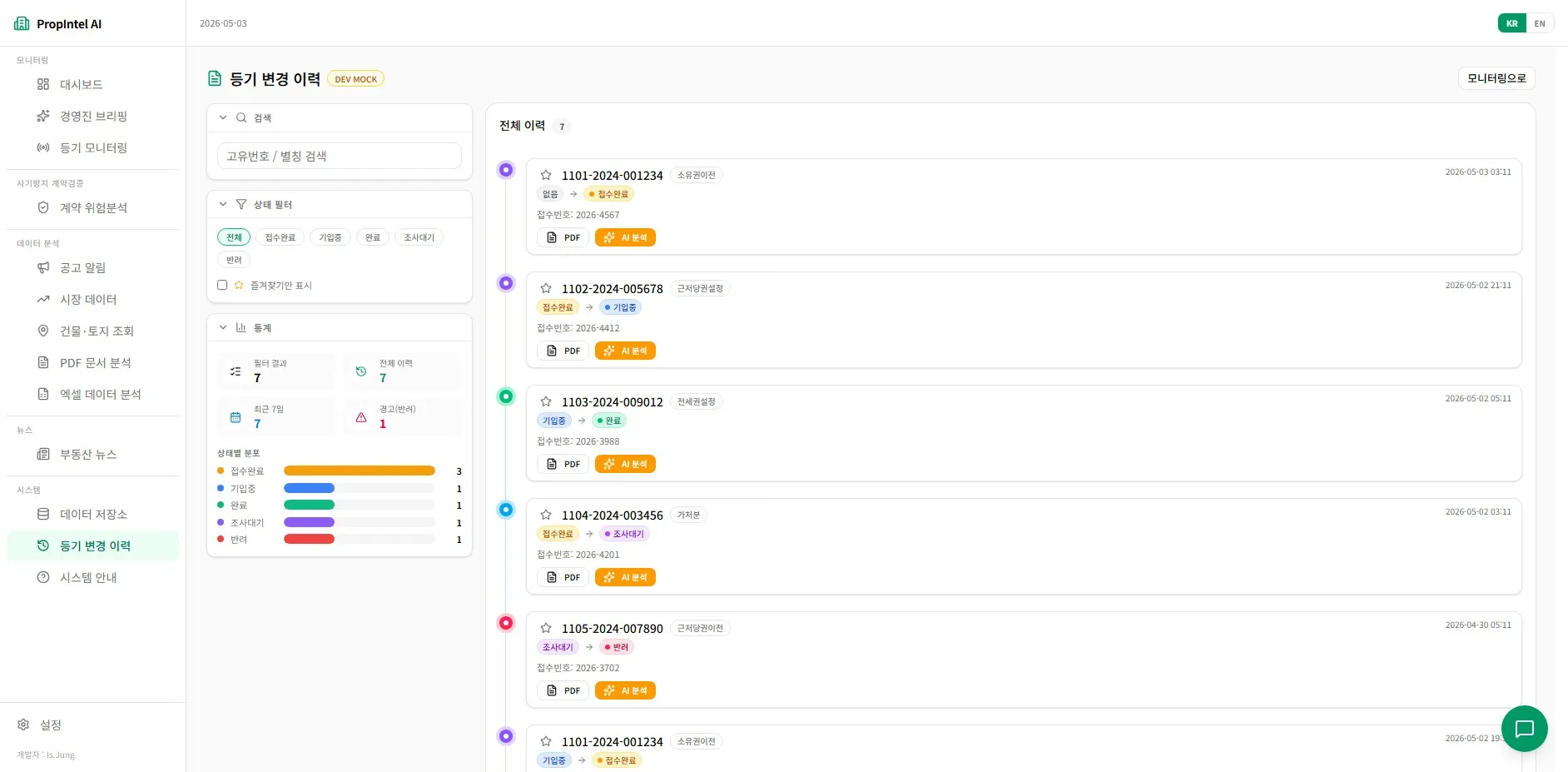Open PDF for receipt 2026-4567
This screenshot has width=1568, height=772.
(563, 237)
